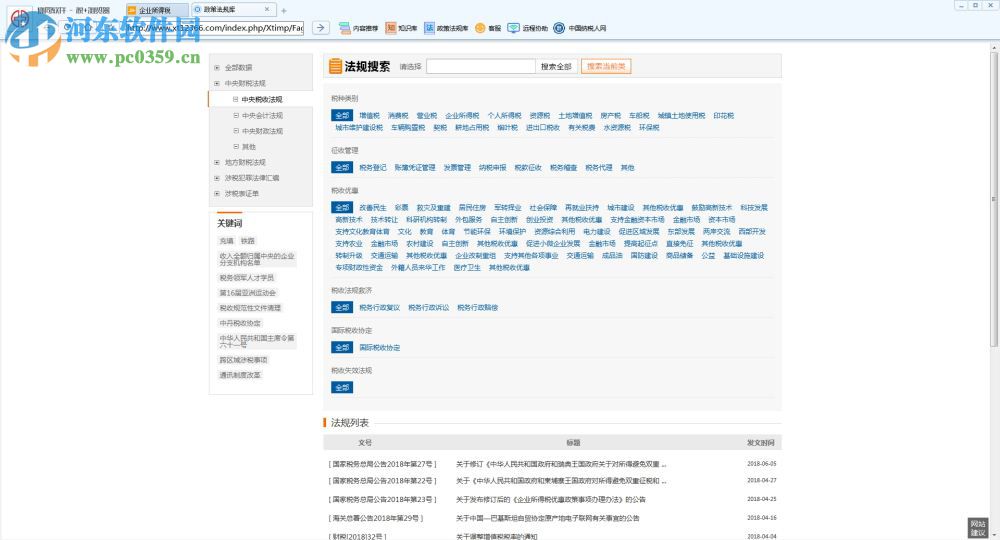The image size is (1000, 540).
Task: Filter by 印花税 tax type
Action: 724,115
